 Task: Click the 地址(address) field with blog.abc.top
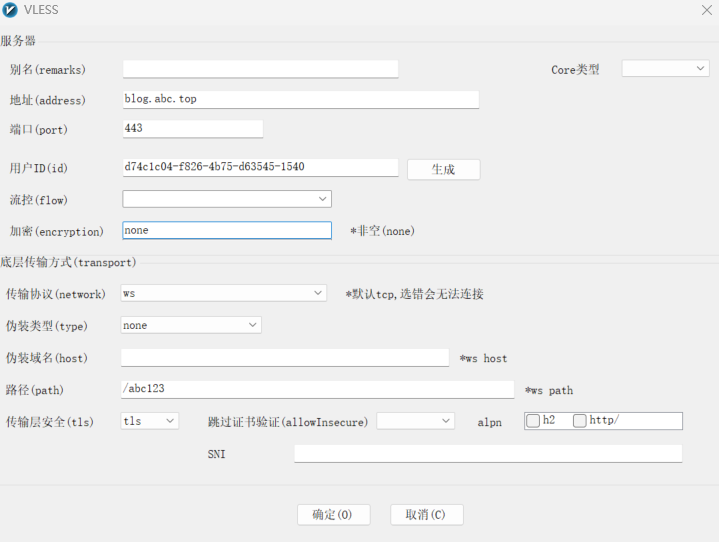pyautogui.click(x=300, y=99)
